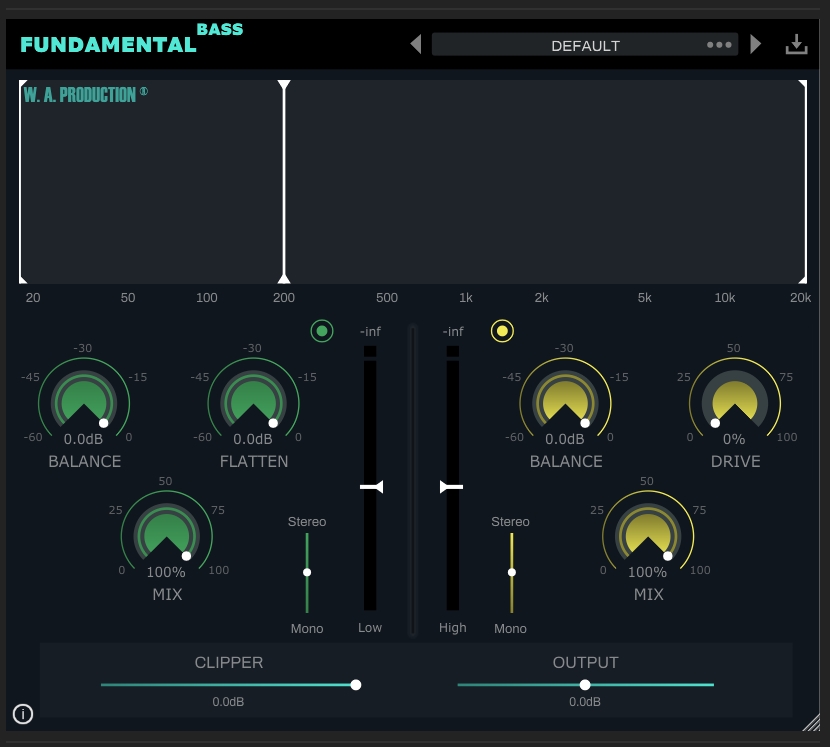Click the Low meter -inf readout
The width and height of the screenshot is (830, 747).
coord(370,332)
